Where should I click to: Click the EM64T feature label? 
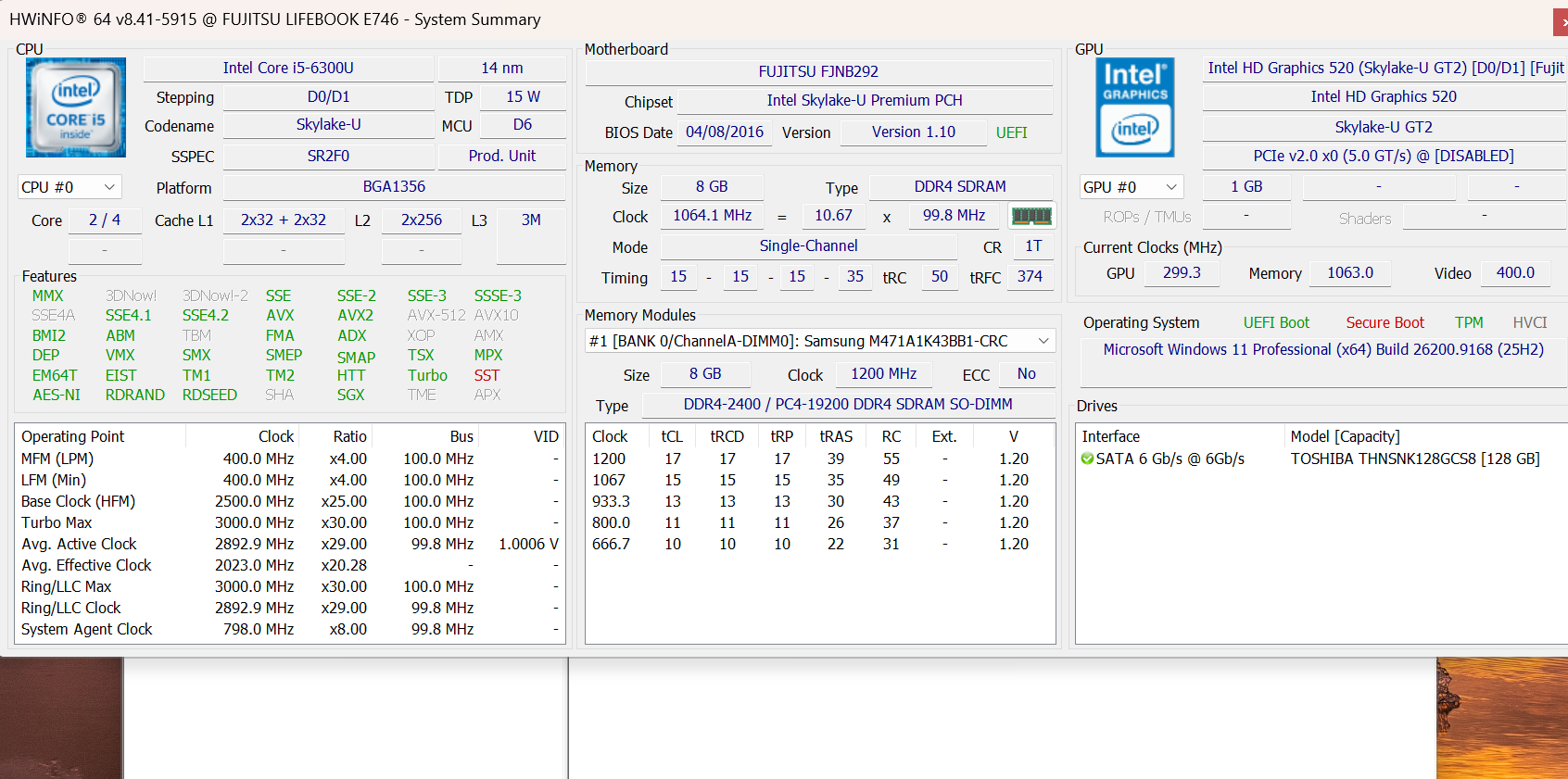(x=55, y=375)
